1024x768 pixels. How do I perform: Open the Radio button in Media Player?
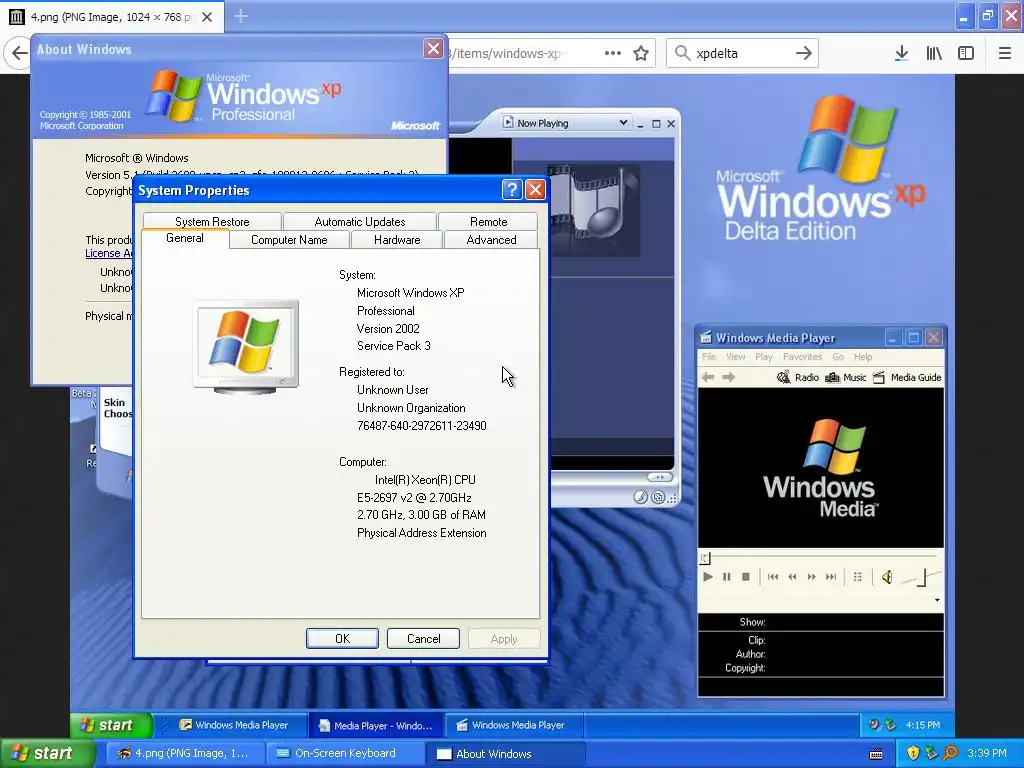pos(798,377)
